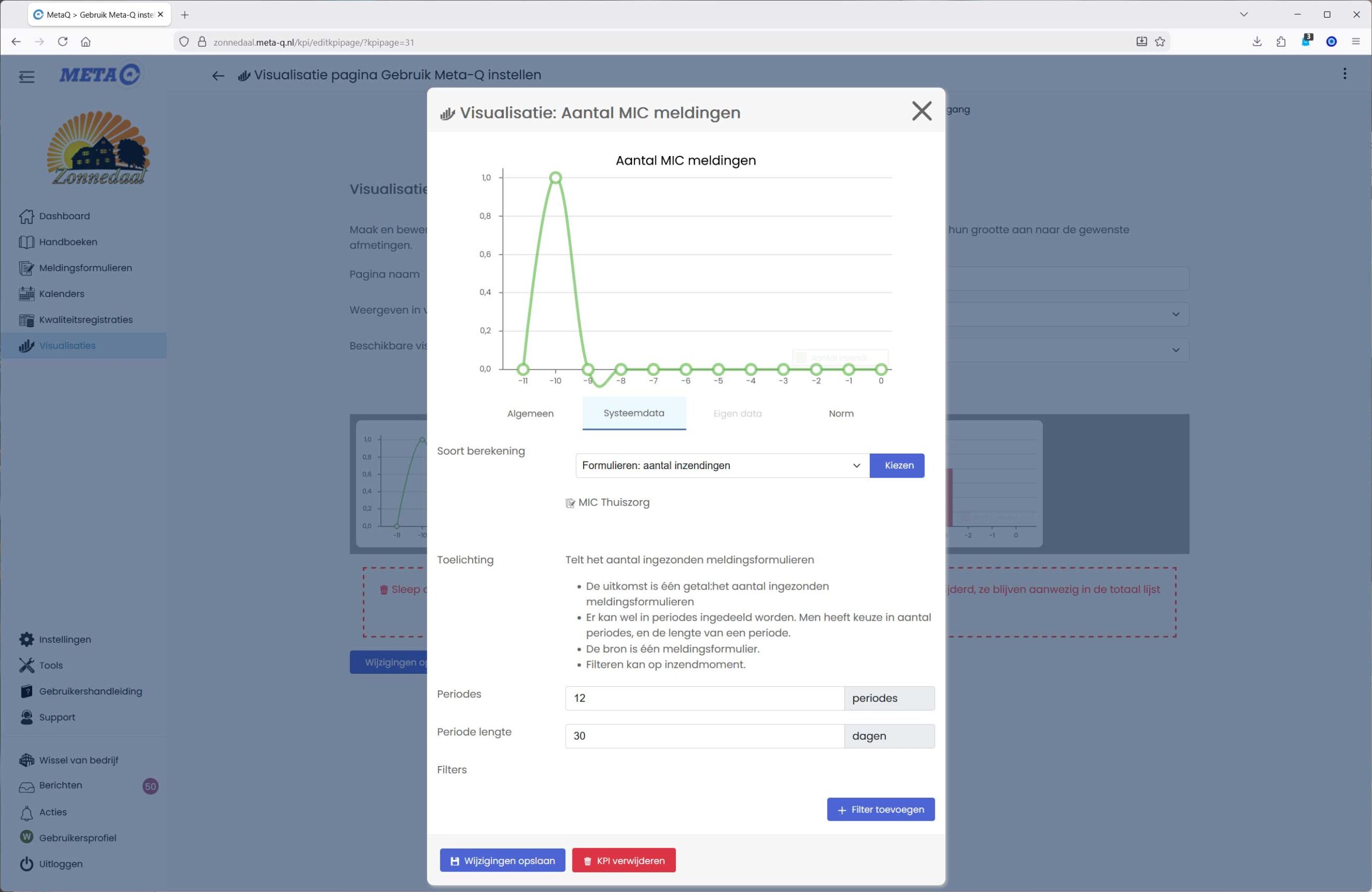Screen dimensions: 1372x892
Task: Open Dashboard from the sidebar
Action: click(x=64, y=215)
